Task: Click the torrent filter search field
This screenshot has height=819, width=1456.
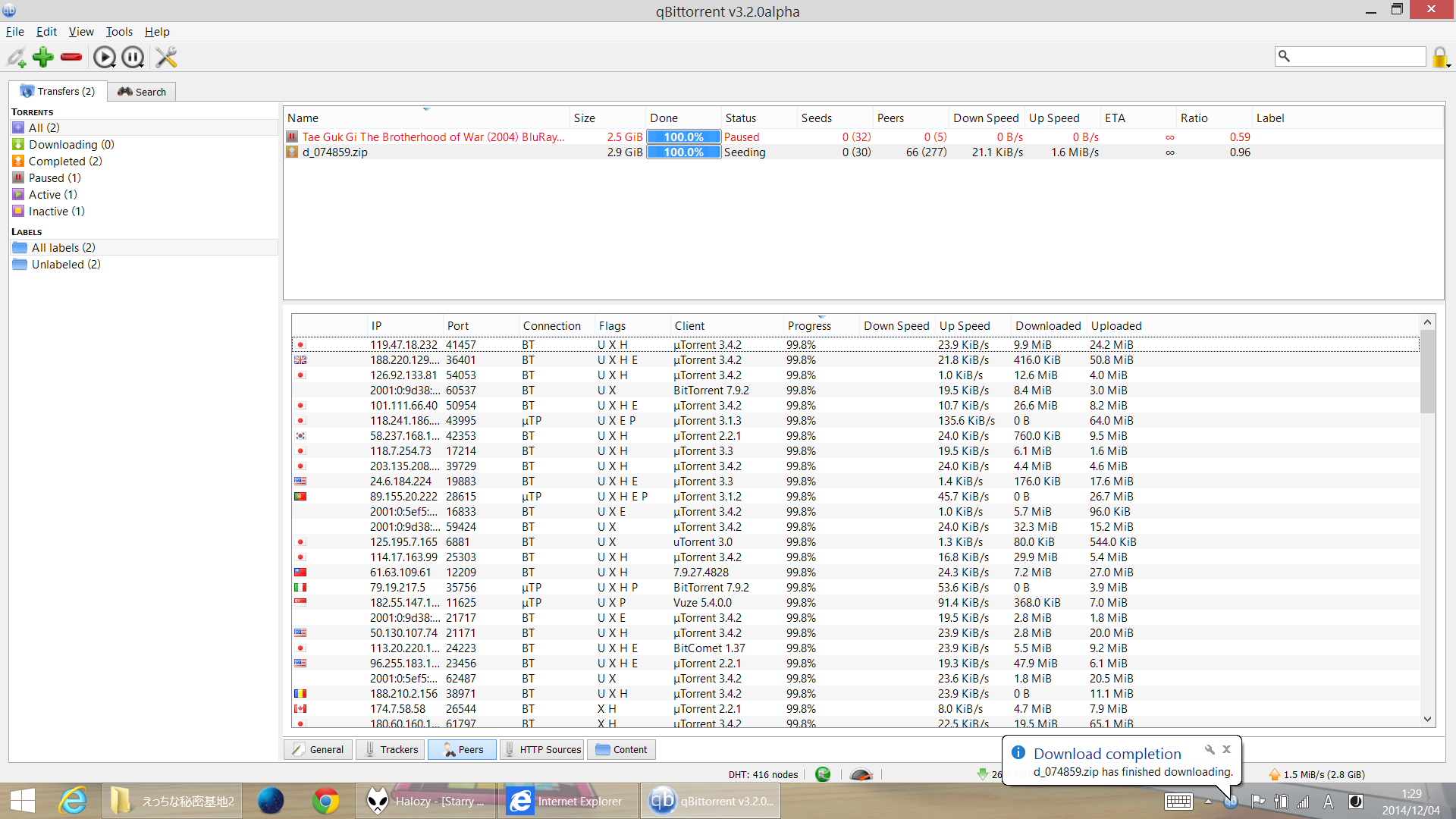Action: point(1351,56)
